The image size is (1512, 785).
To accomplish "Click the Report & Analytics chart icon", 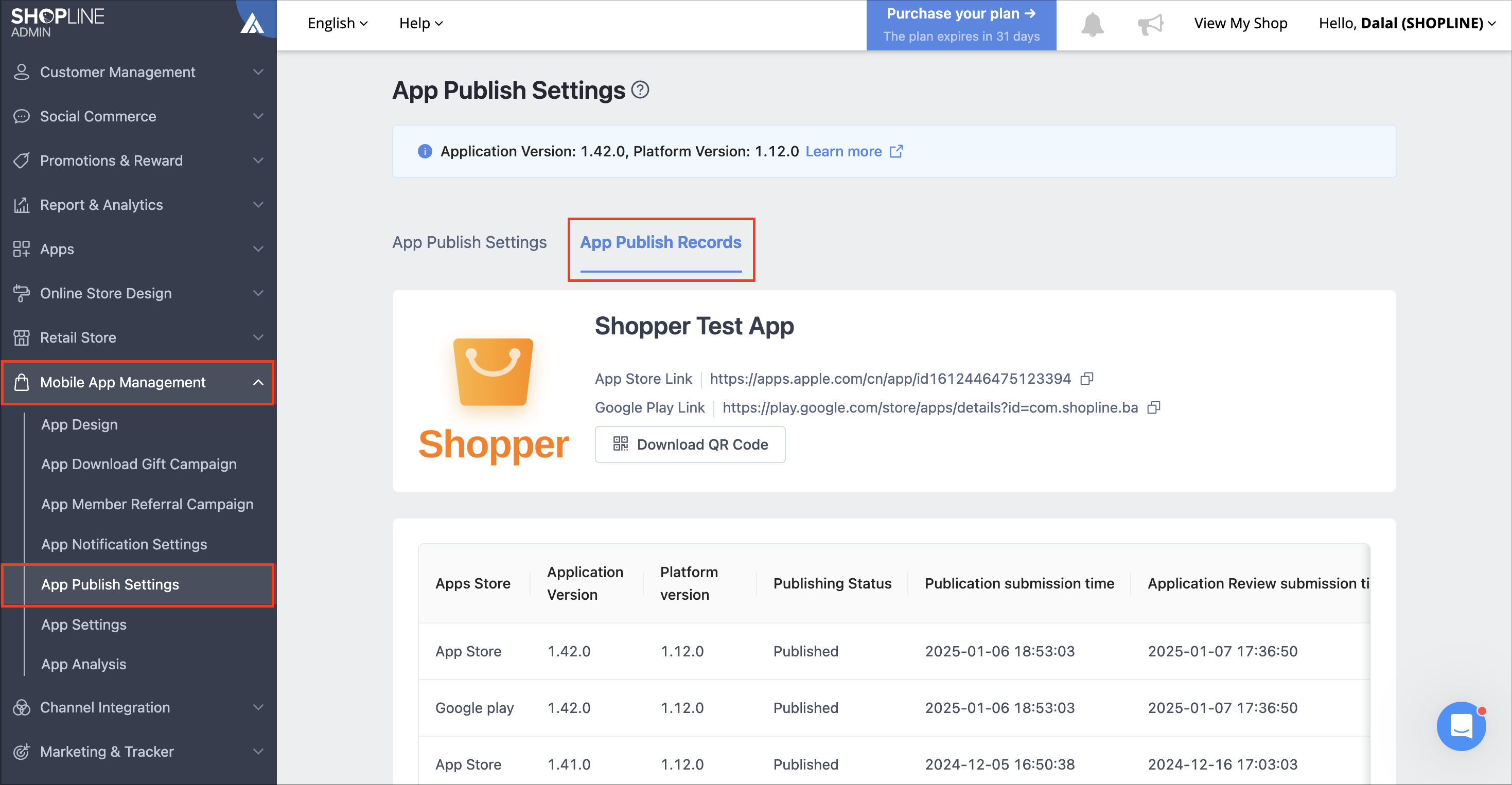I will 21,205.
